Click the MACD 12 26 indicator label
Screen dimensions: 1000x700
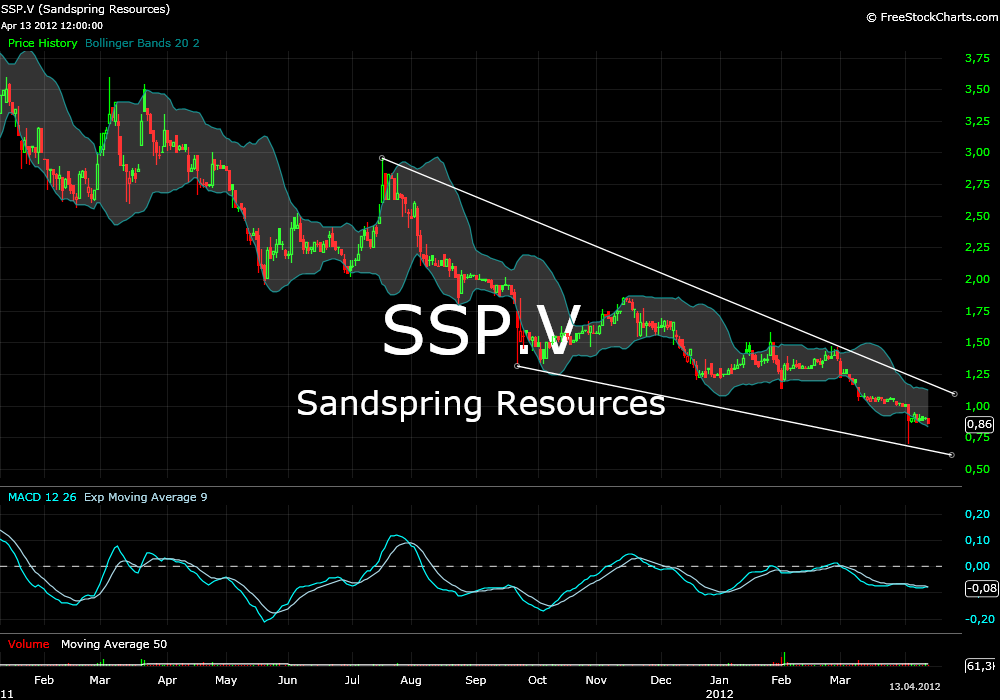coord(42,497)
